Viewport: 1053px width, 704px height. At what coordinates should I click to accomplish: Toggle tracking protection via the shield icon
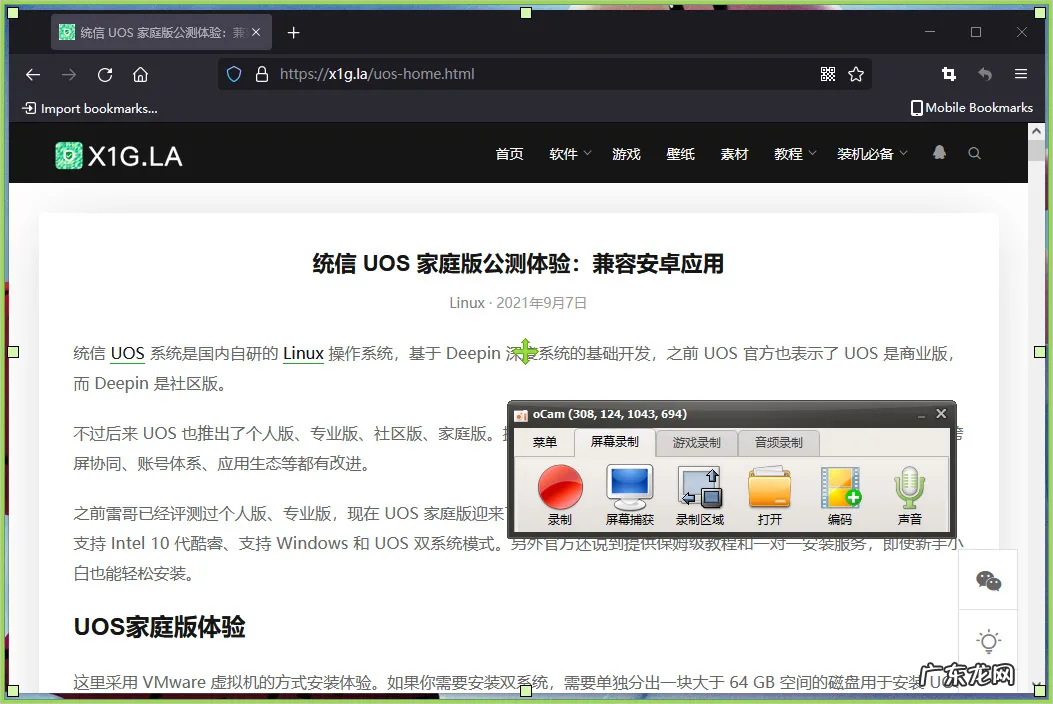231,73
